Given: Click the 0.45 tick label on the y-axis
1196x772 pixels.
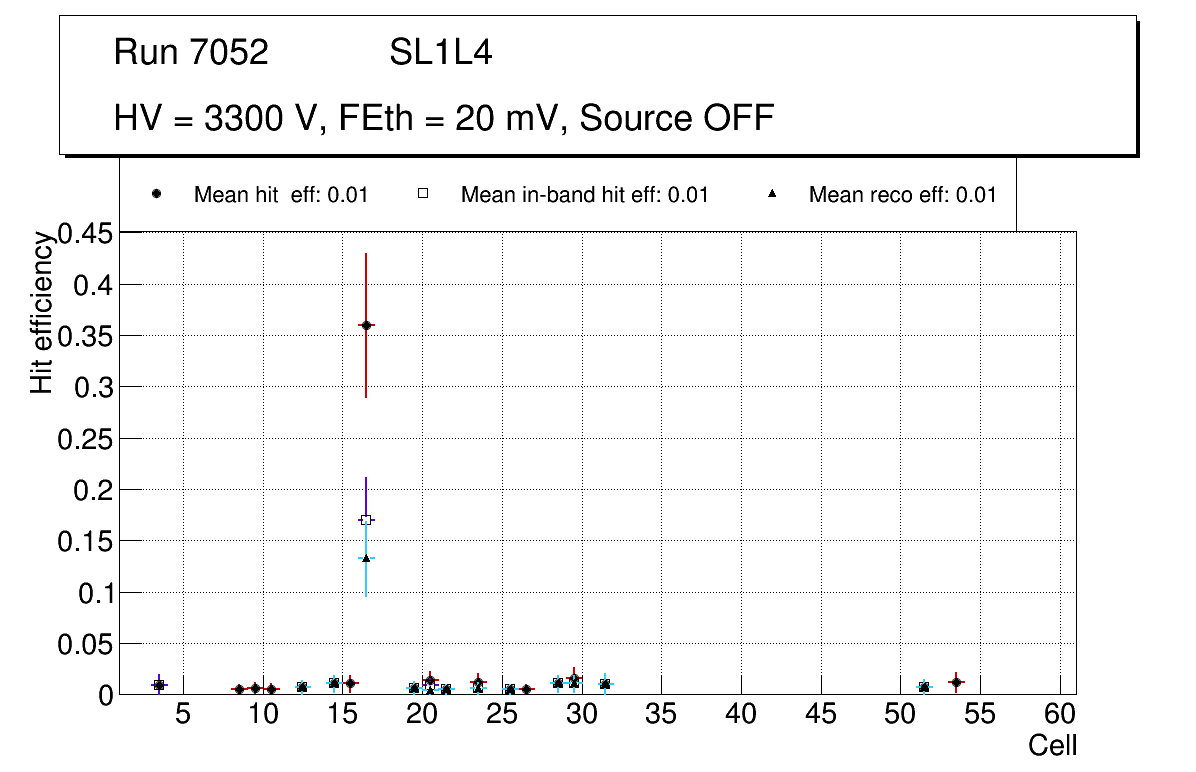Looking at the screenshot, I should pos(86,234).
